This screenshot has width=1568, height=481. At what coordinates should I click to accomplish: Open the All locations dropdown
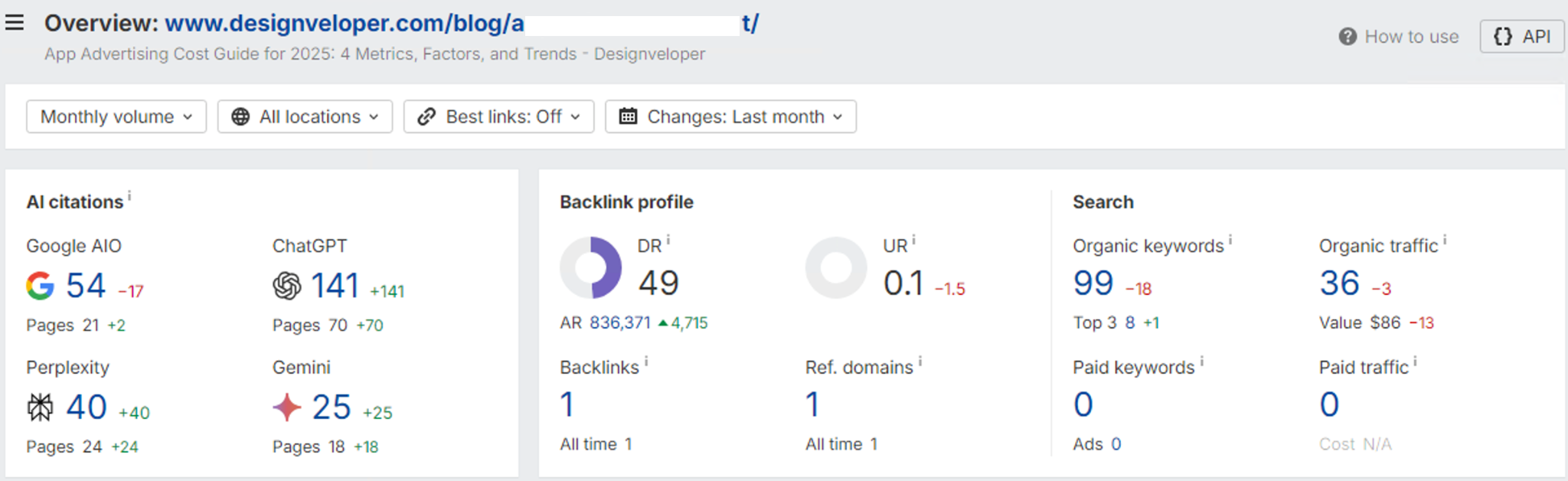pyautogui.click(x=305, y=116)
